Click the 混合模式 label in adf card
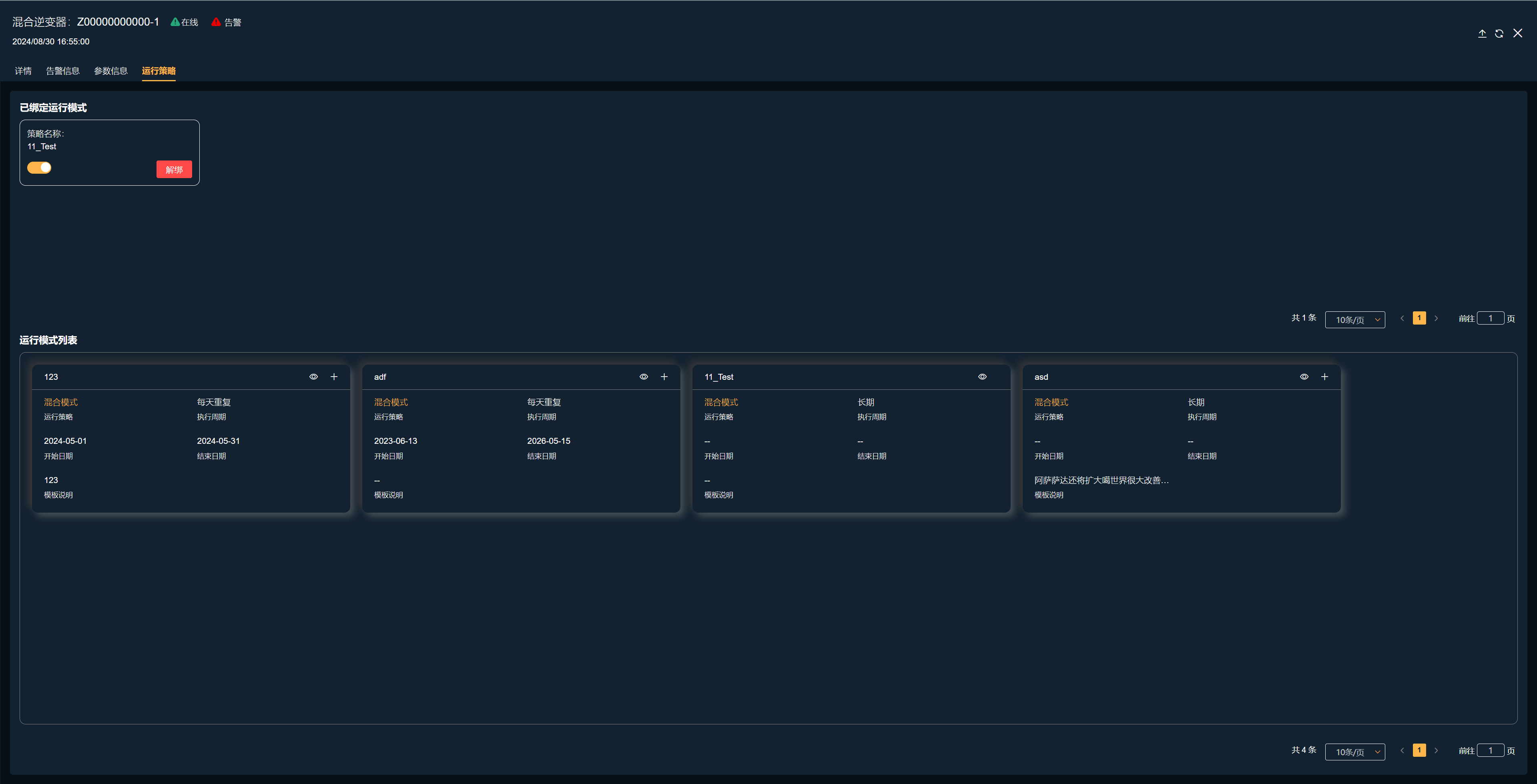This screenshot has width=1537, height=784. point(391,402)
